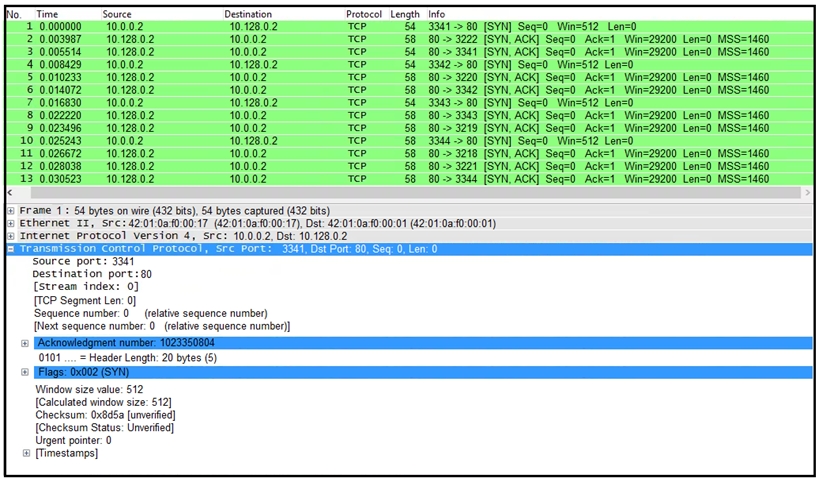
Task: Sort by the Protocol column header
Action: coord(364,14)
